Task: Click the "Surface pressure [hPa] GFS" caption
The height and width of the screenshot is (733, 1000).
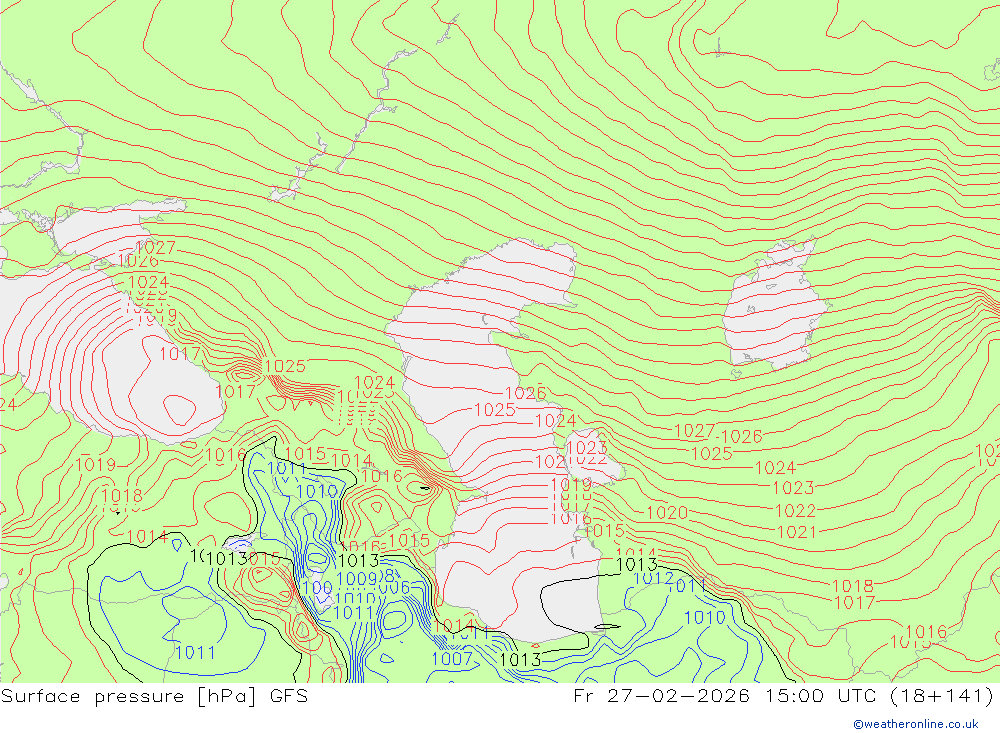Action: 154,696
